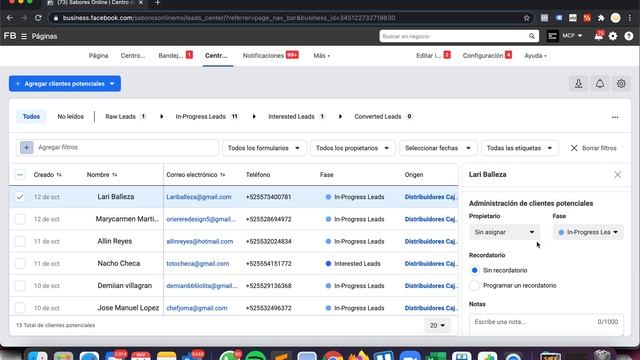Check Jose Manuel Lopez row checkbox
This screenshot has width=640, height=360.
(20, 308)
